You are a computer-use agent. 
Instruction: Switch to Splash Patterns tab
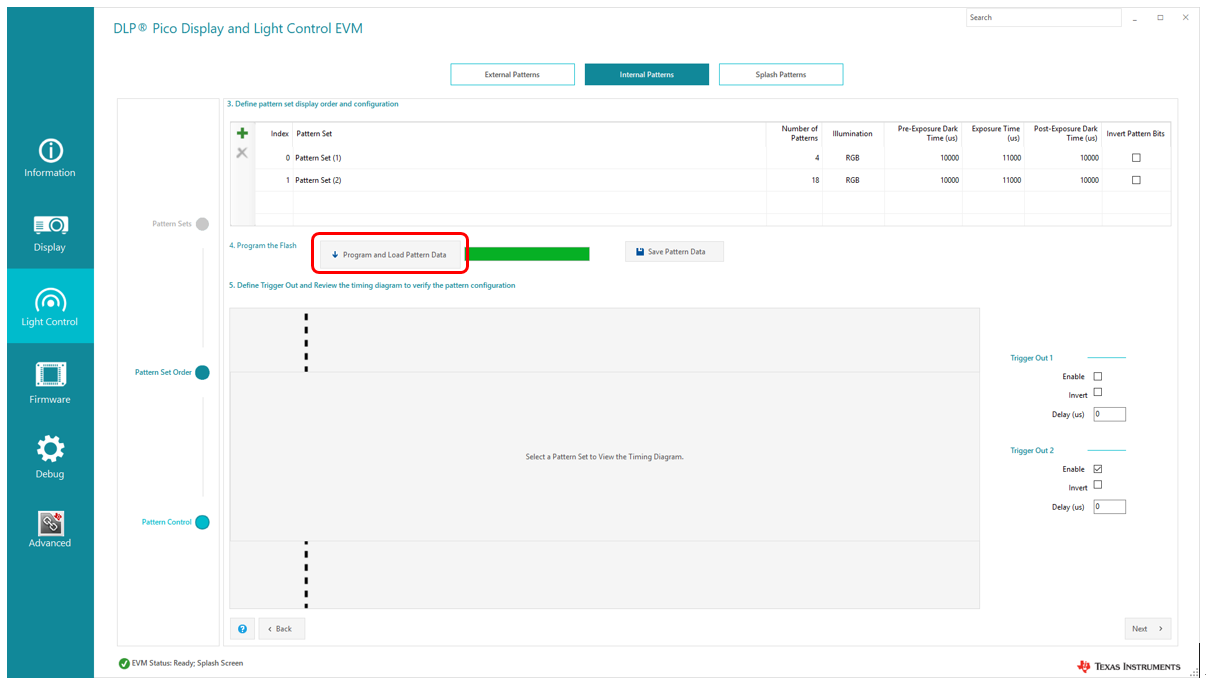[x=781, y=75]
